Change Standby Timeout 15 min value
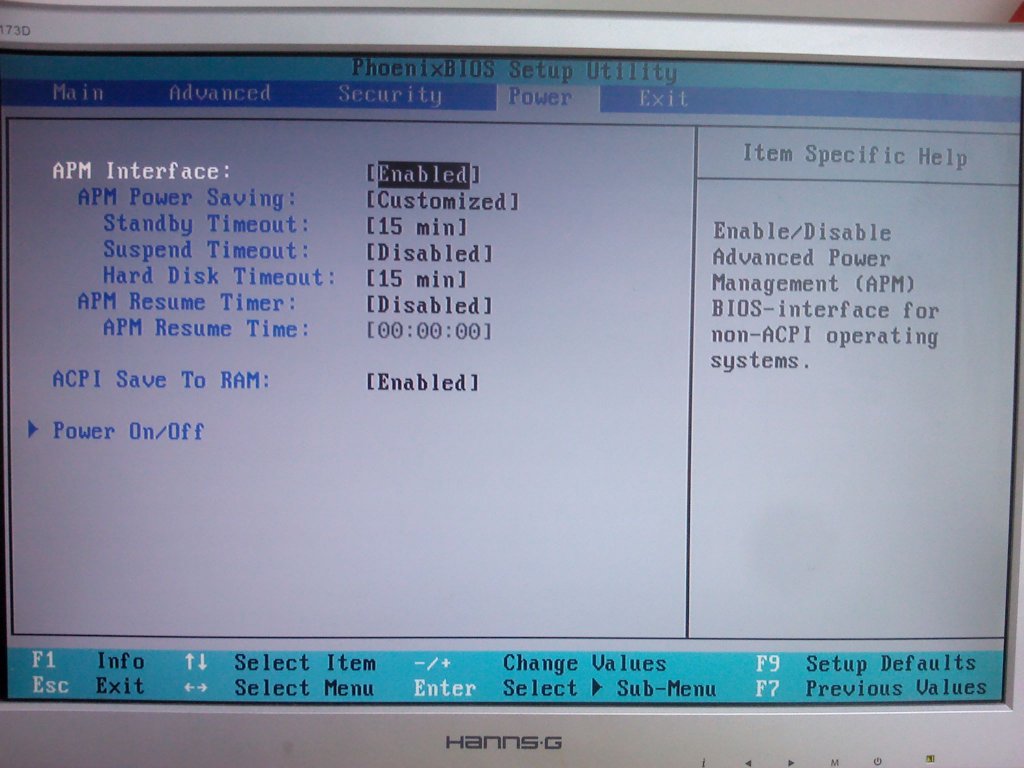 (x=416, y=227)
